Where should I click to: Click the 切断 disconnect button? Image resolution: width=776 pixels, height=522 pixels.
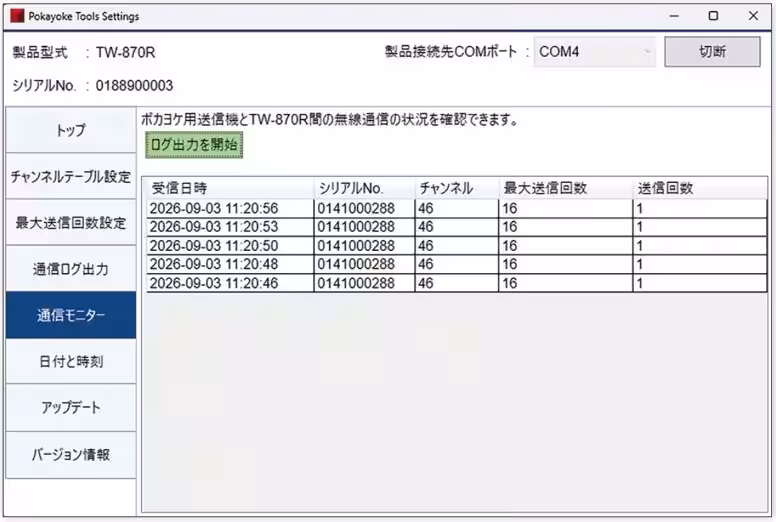(712, 51)
